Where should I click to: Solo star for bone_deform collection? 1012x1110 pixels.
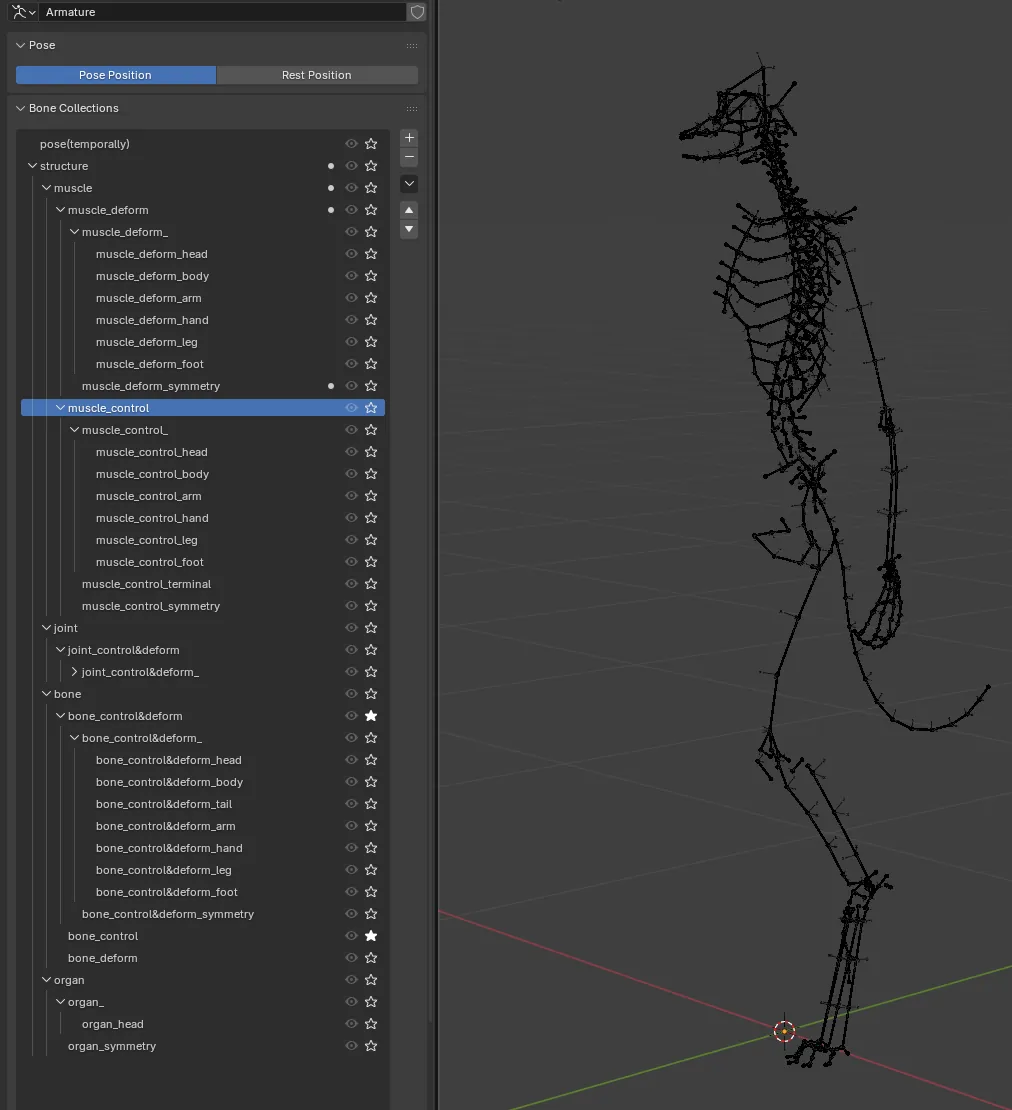point(371,958)
